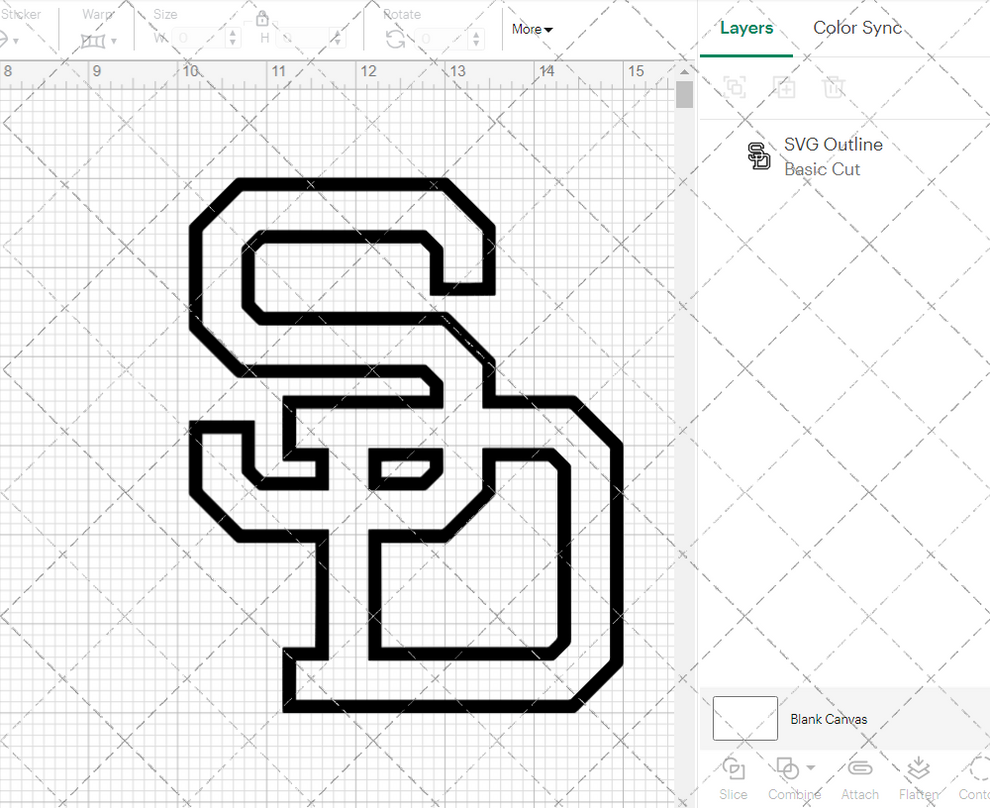Click the width stepper up arrow
The image size is (990, 808).
(232, 35)
